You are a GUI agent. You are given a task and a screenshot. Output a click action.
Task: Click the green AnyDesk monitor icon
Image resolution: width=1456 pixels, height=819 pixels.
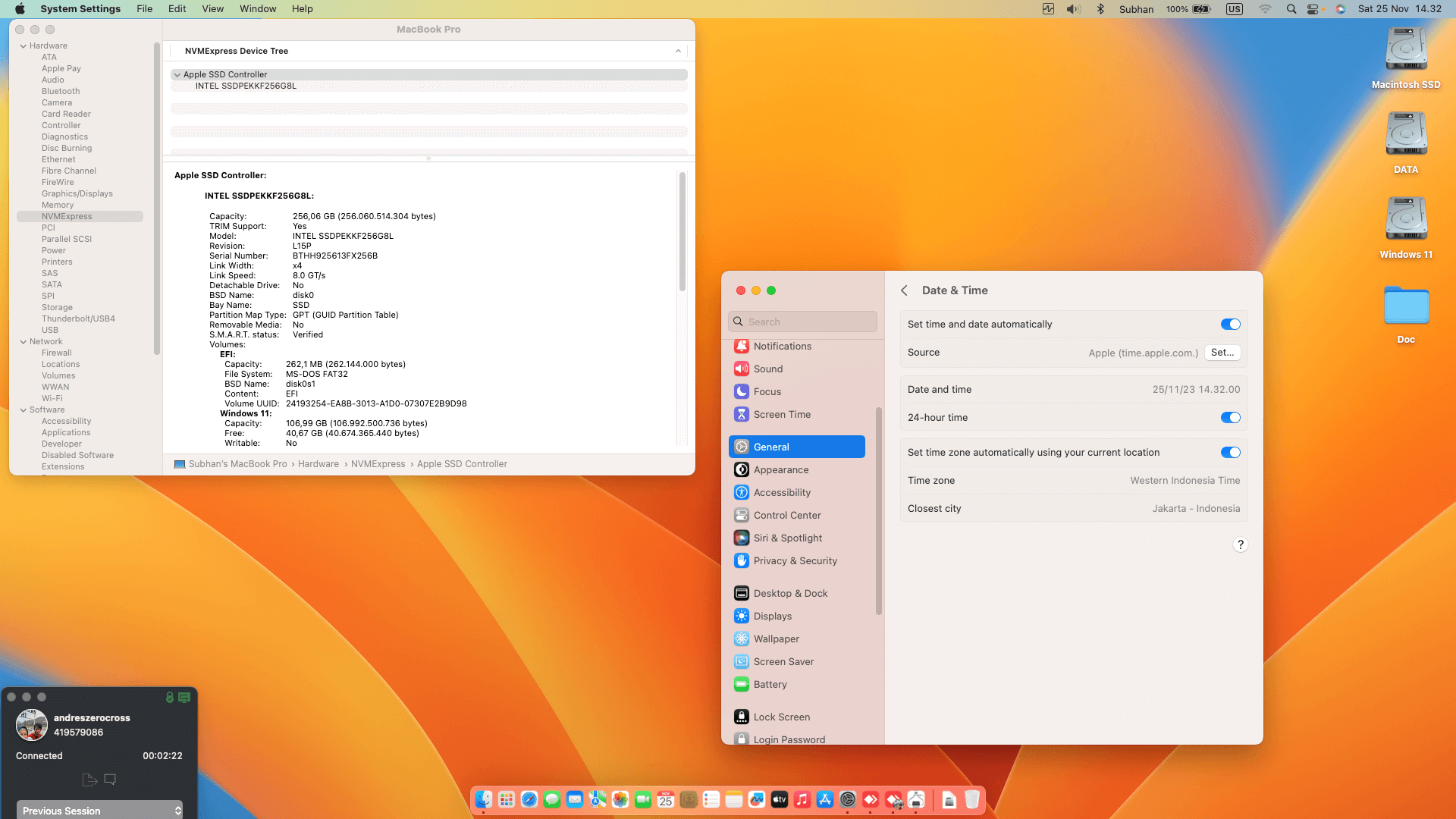click(x=184, y=697)
